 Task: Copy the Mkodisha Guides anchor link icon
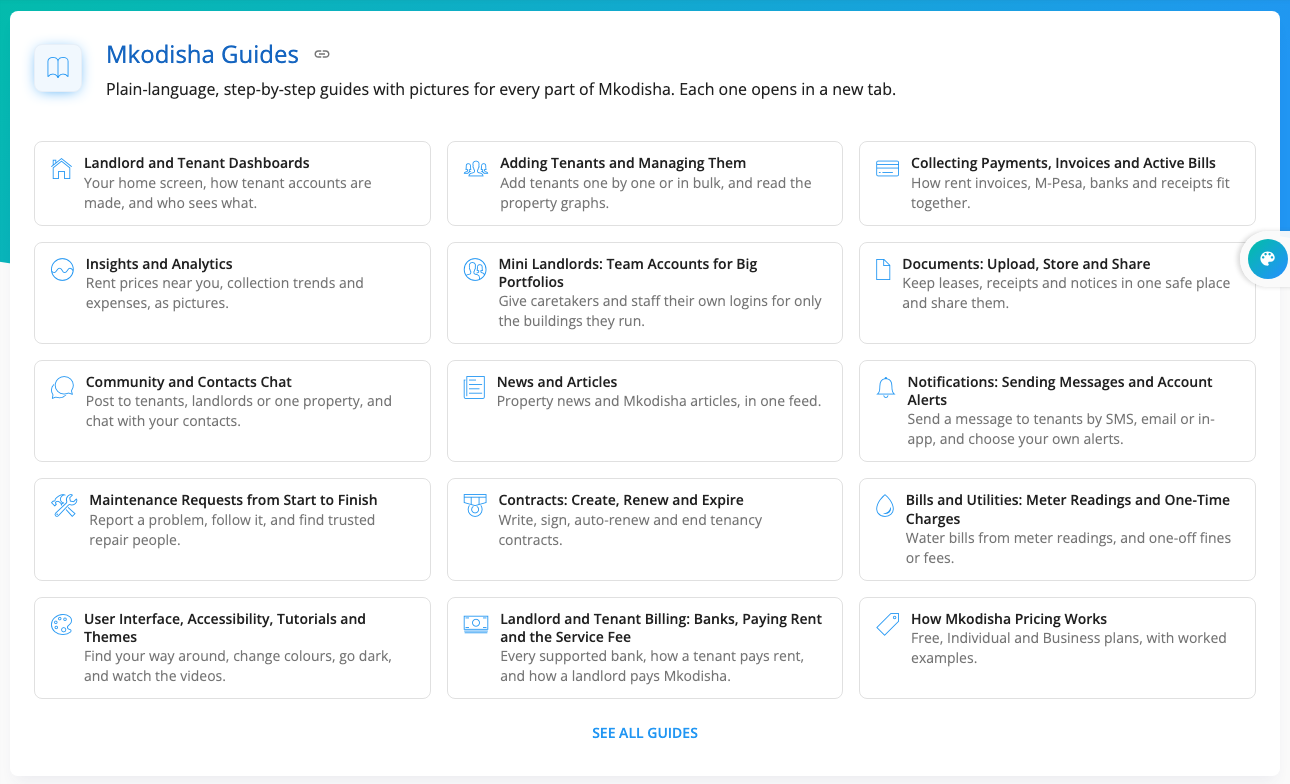coord(322,54)
